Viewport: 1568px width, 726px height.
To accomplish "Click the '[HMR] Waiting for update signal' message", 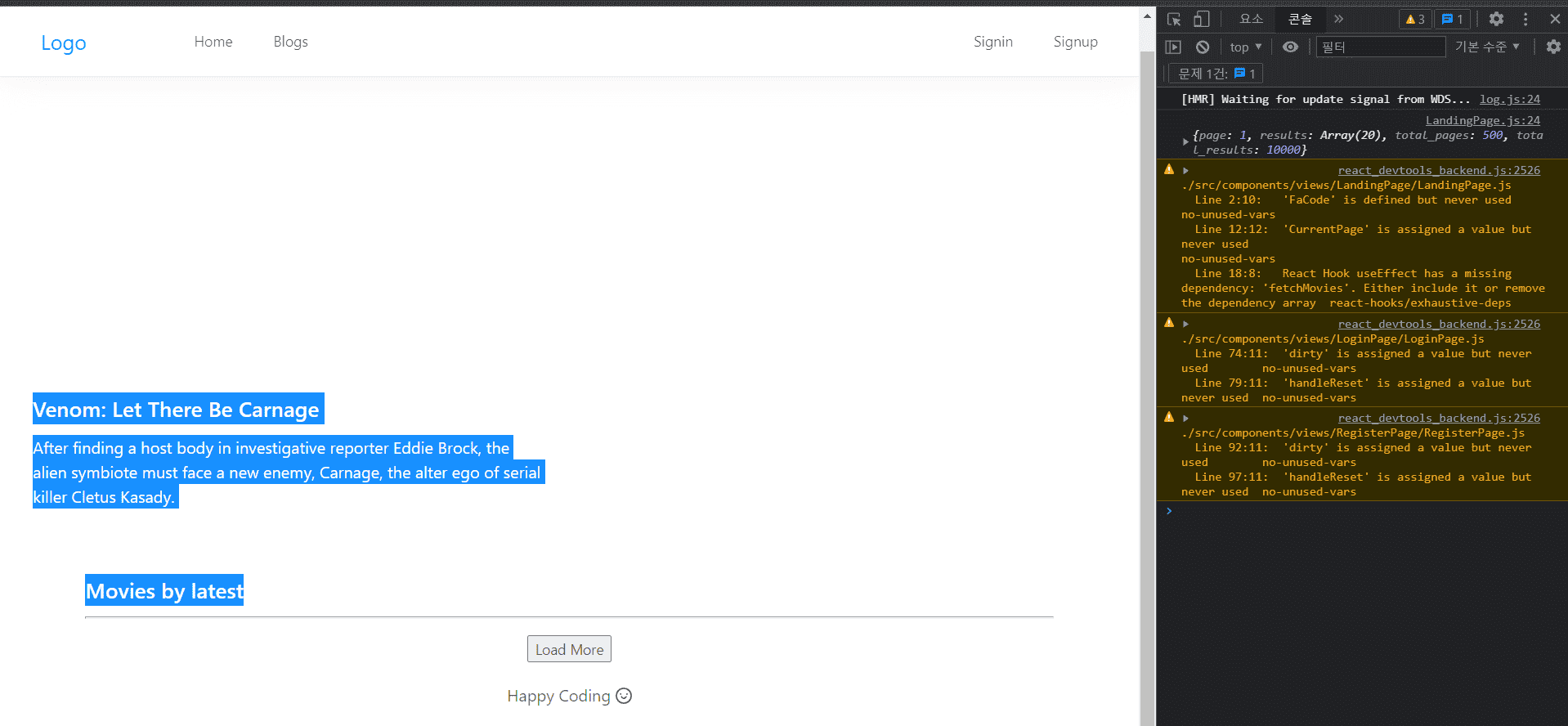I will tap(1325, 99).
